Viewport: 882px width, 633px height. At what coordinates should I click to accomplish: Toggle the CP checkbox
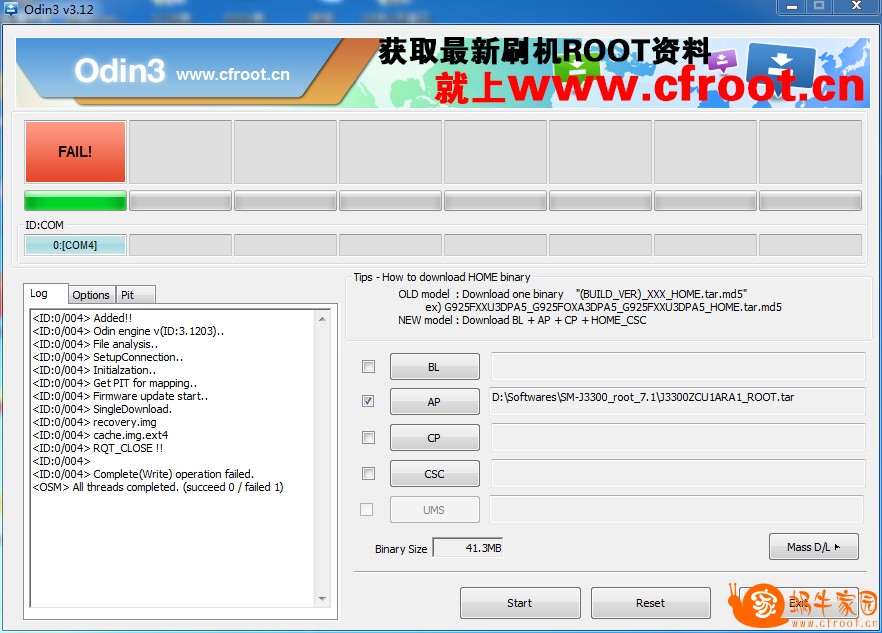[368, 437]
